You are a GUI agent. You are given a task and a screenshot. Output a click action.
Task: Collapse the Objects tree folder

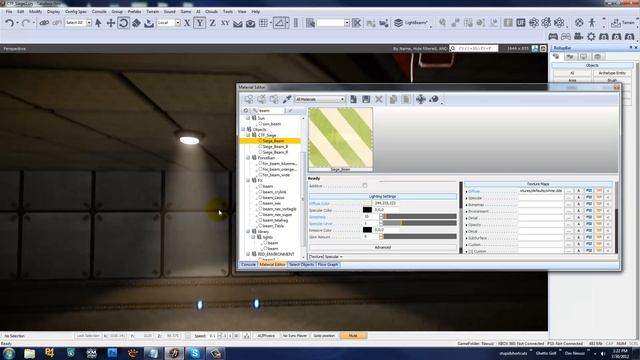[243, 129]
